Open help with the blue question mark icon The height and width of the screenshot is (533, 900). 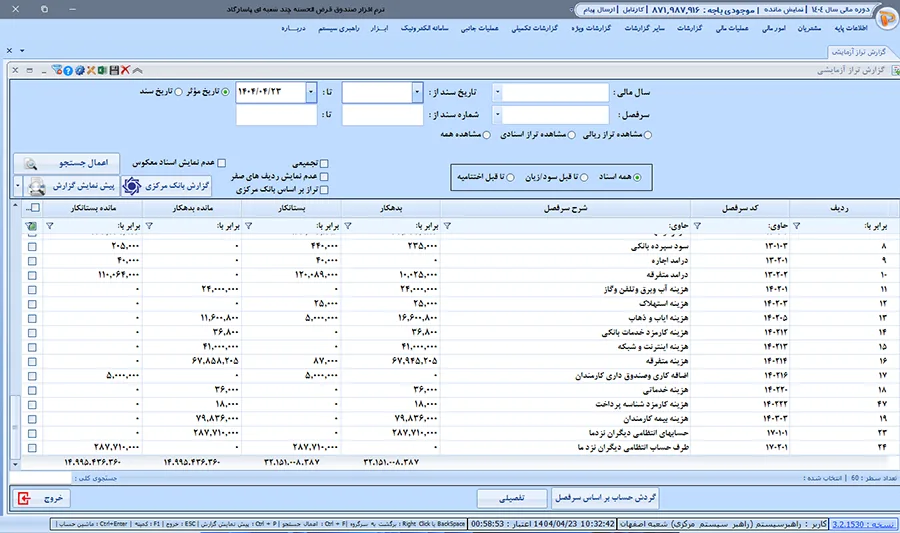tap(68, 71)
